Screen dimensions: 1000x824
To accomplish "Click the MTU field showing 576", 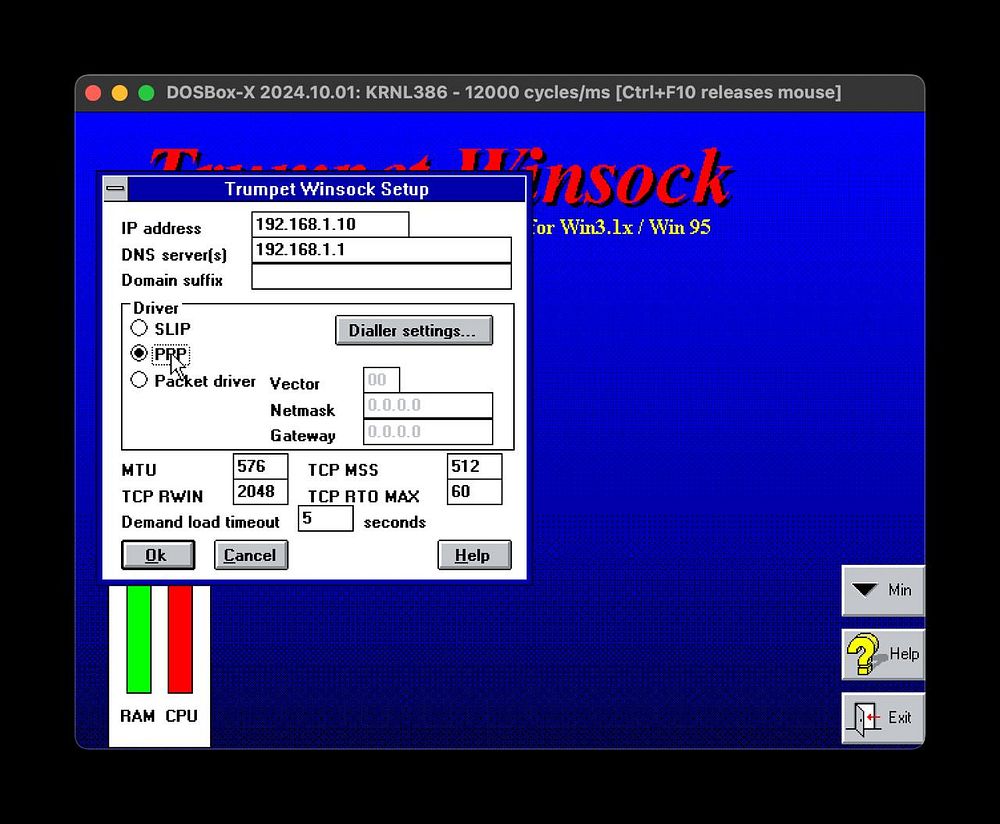I will (260, 466).
